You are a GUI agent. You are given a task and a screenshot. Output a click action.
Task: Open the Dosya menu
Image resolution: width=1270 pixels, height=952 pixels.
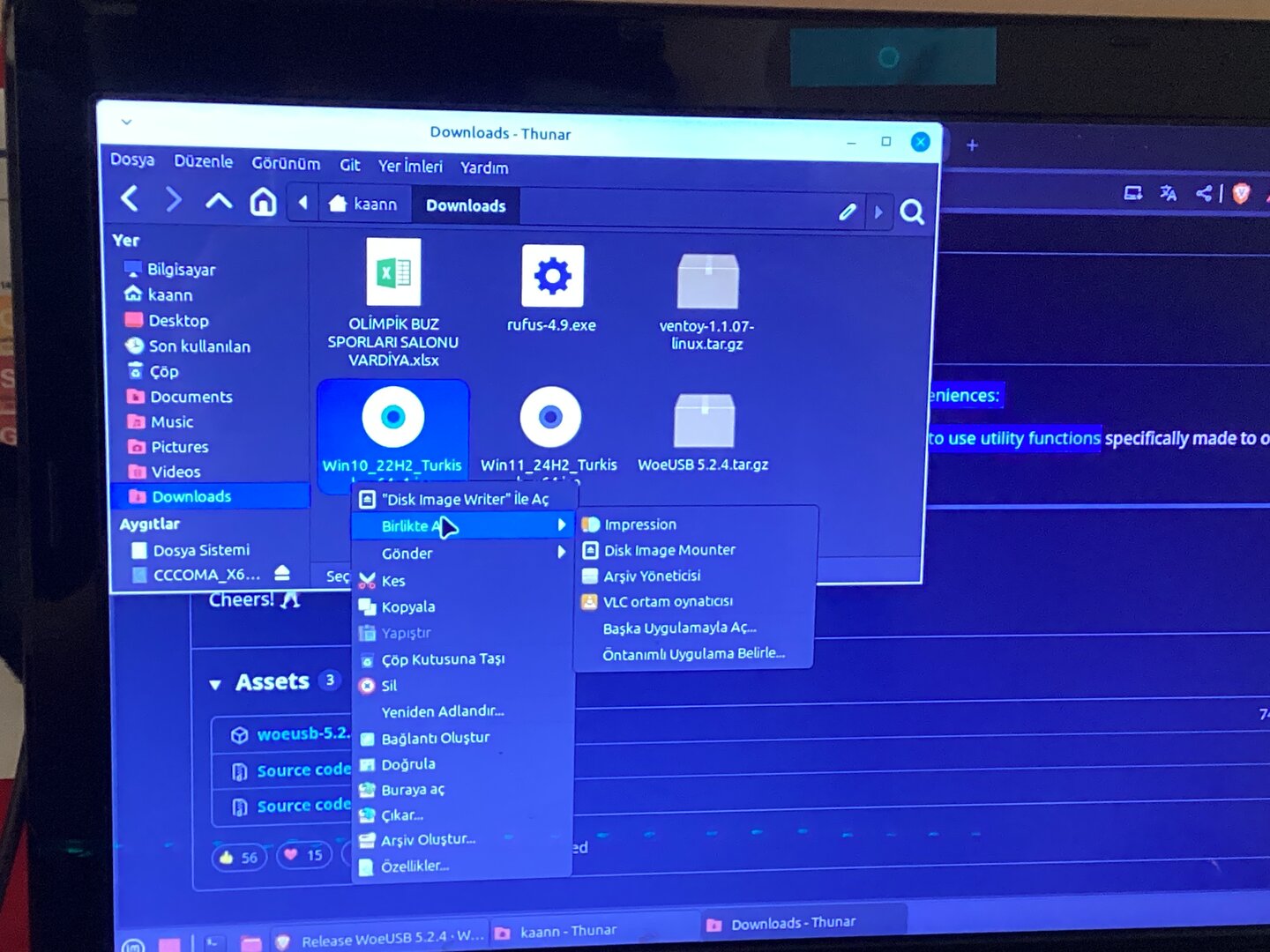[132, 160]
